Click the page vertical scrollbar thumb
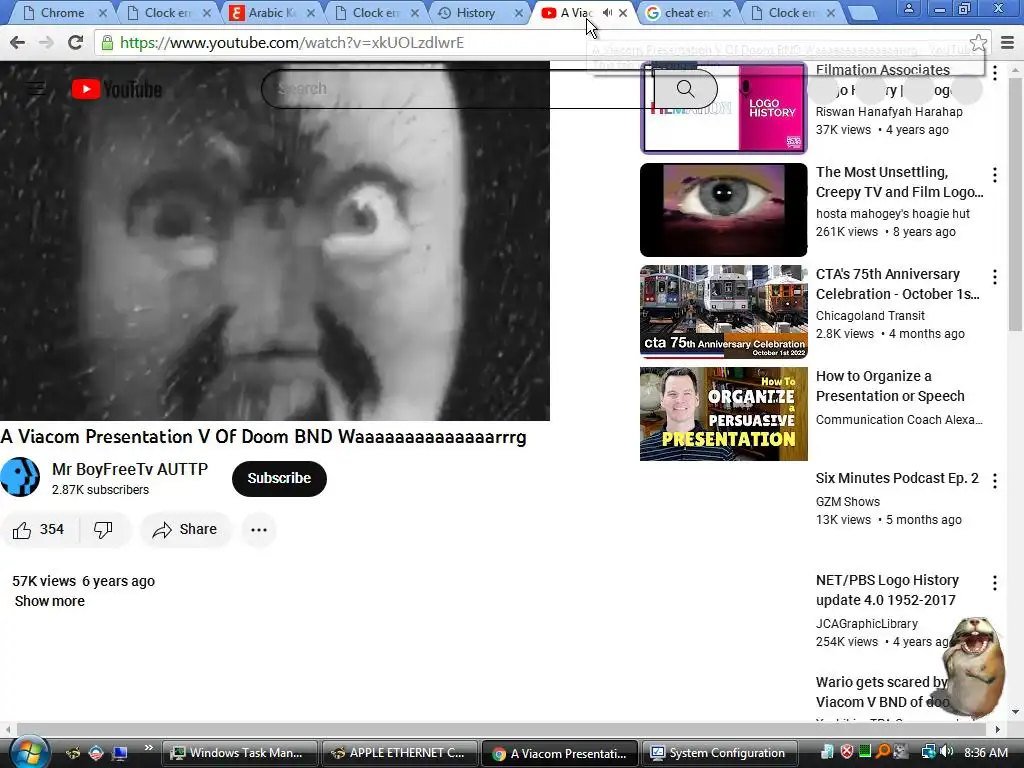 pyautogui.click(x=1016, y=206)
